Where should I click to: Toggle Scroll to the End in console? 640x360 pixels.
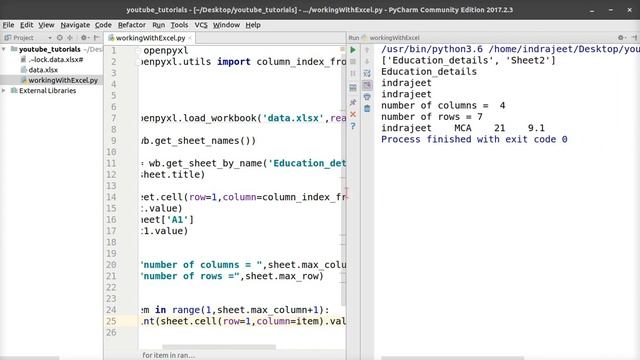click(x=367, y=85)
